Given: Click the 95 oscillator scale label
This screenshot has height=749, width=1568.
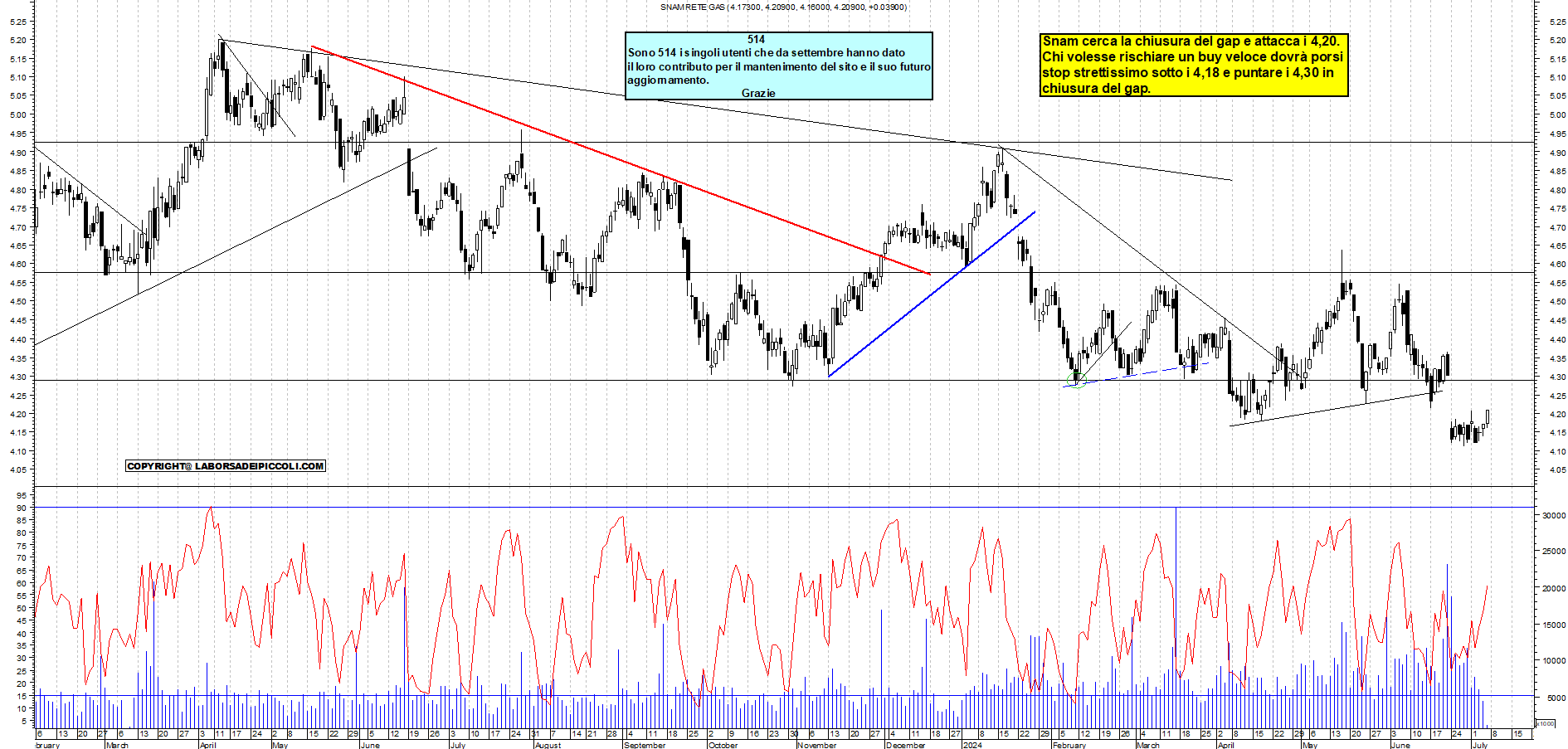Looking at the screenshot, I should pos(21,495).
